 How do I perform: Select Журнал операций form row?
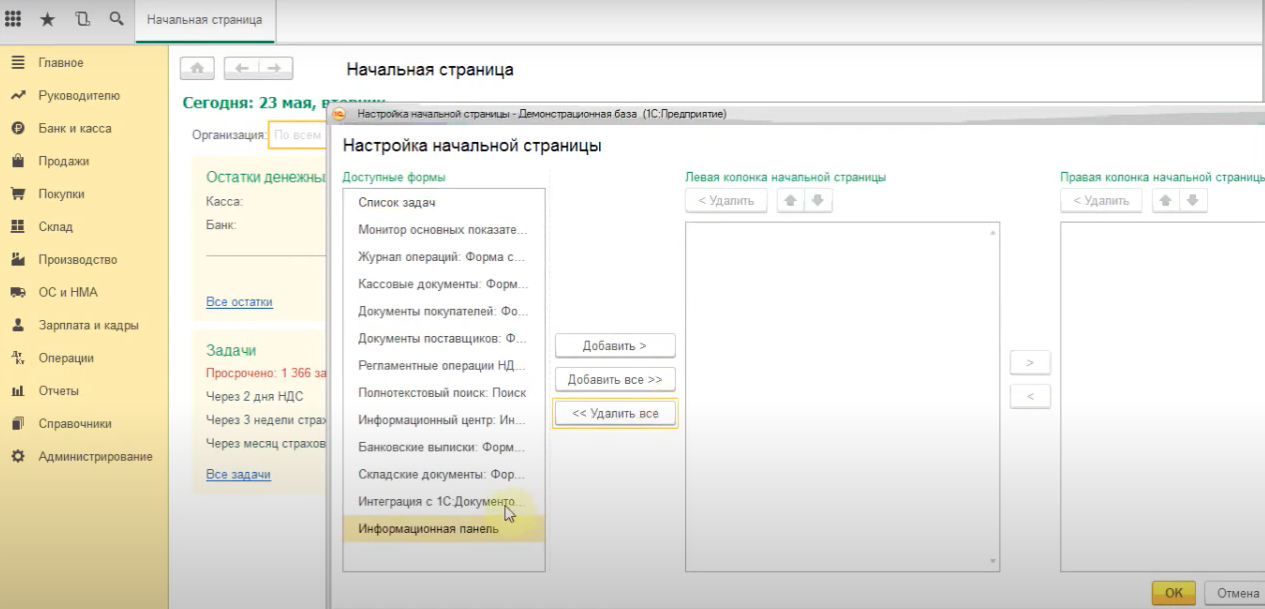[x=444, y=256]
